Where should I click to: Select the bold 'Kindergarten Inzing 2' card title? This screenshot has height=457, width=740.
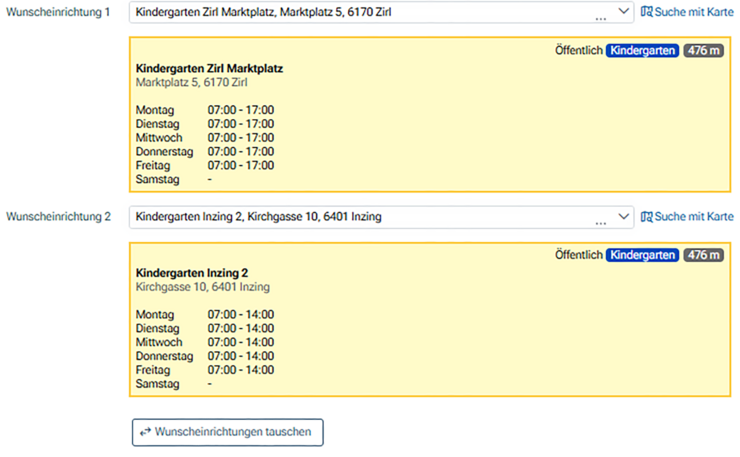[191, 273]
